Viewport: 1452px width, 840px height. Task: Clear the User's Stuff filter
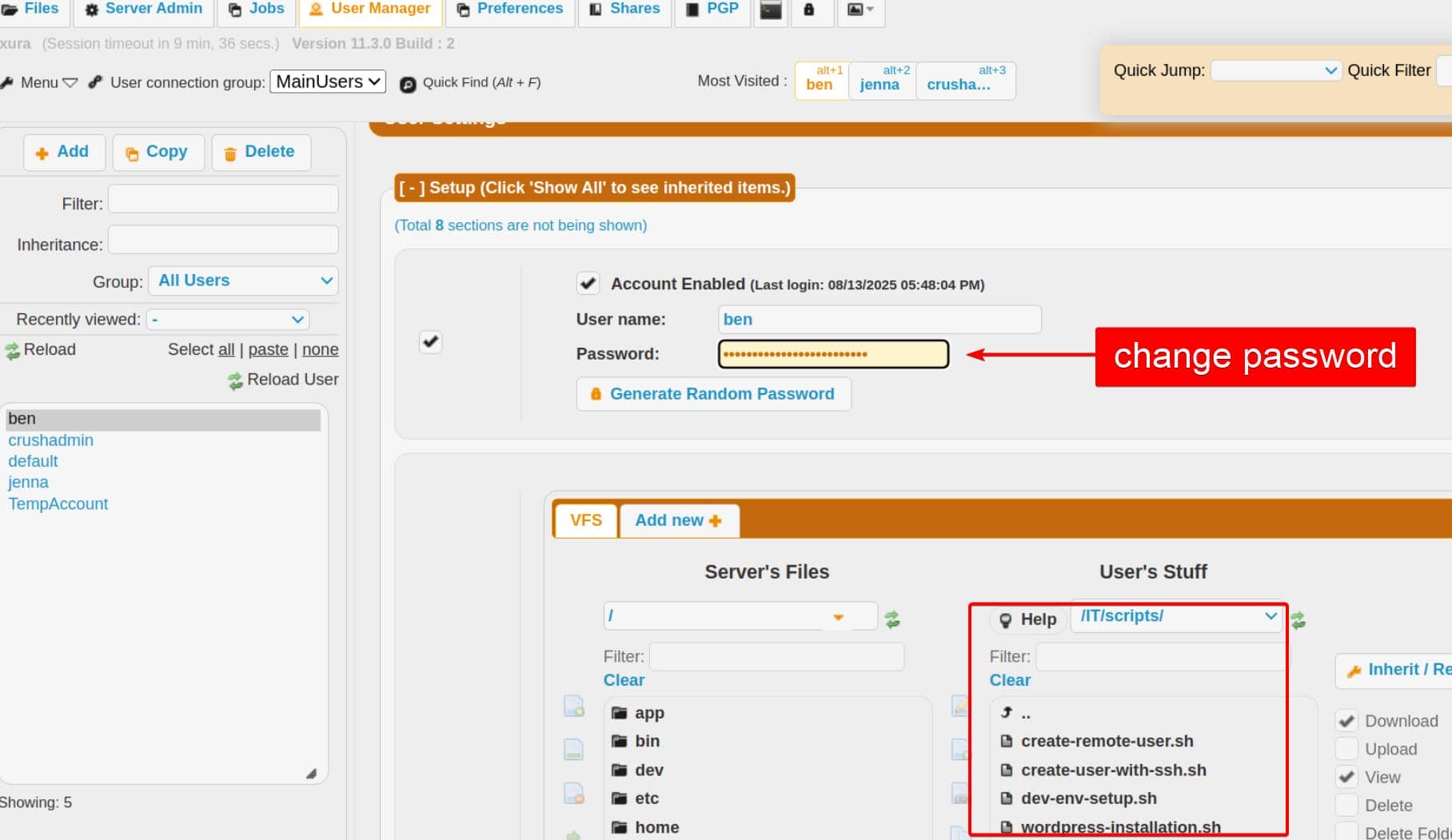point(1010,680)
